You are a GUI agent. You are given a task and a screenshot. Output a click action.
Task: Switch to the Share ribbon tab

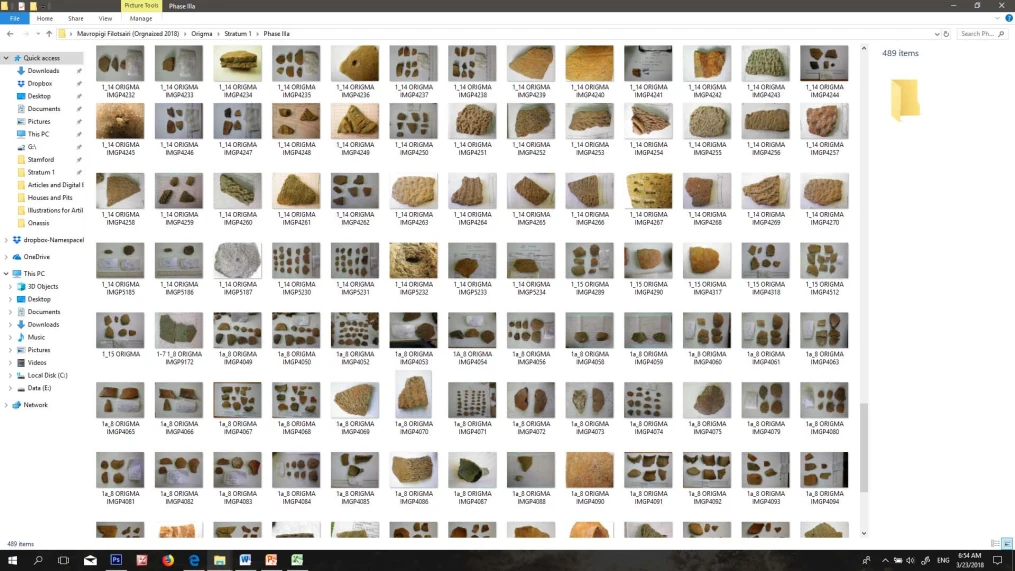coord(76,19)
